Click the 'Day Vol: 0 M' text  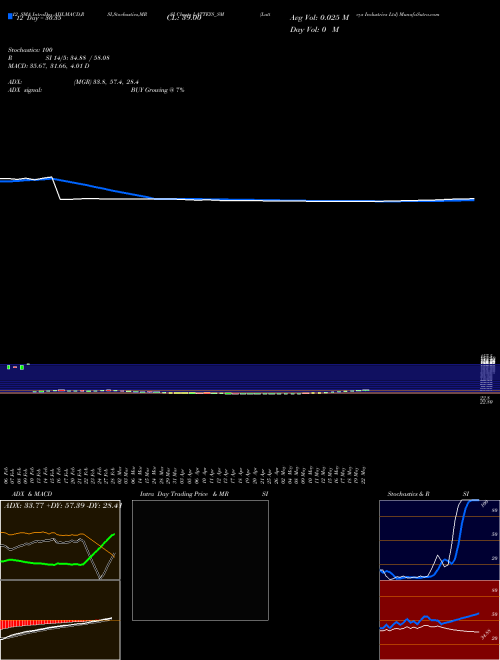click(314, 30)
